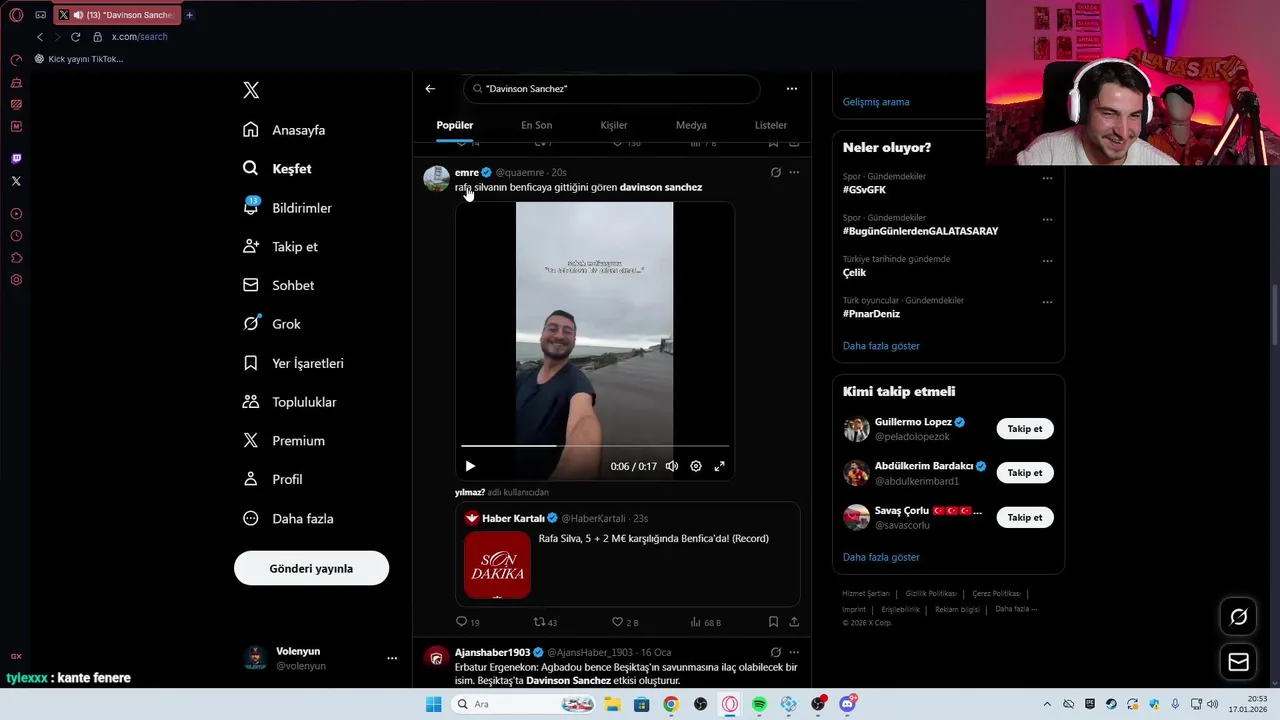Screen dimensions: 1280x720
Task: Open the #BugünGünlerdenGALATASARAY trend
Action: pyautogui.click(x=920, y=231)
